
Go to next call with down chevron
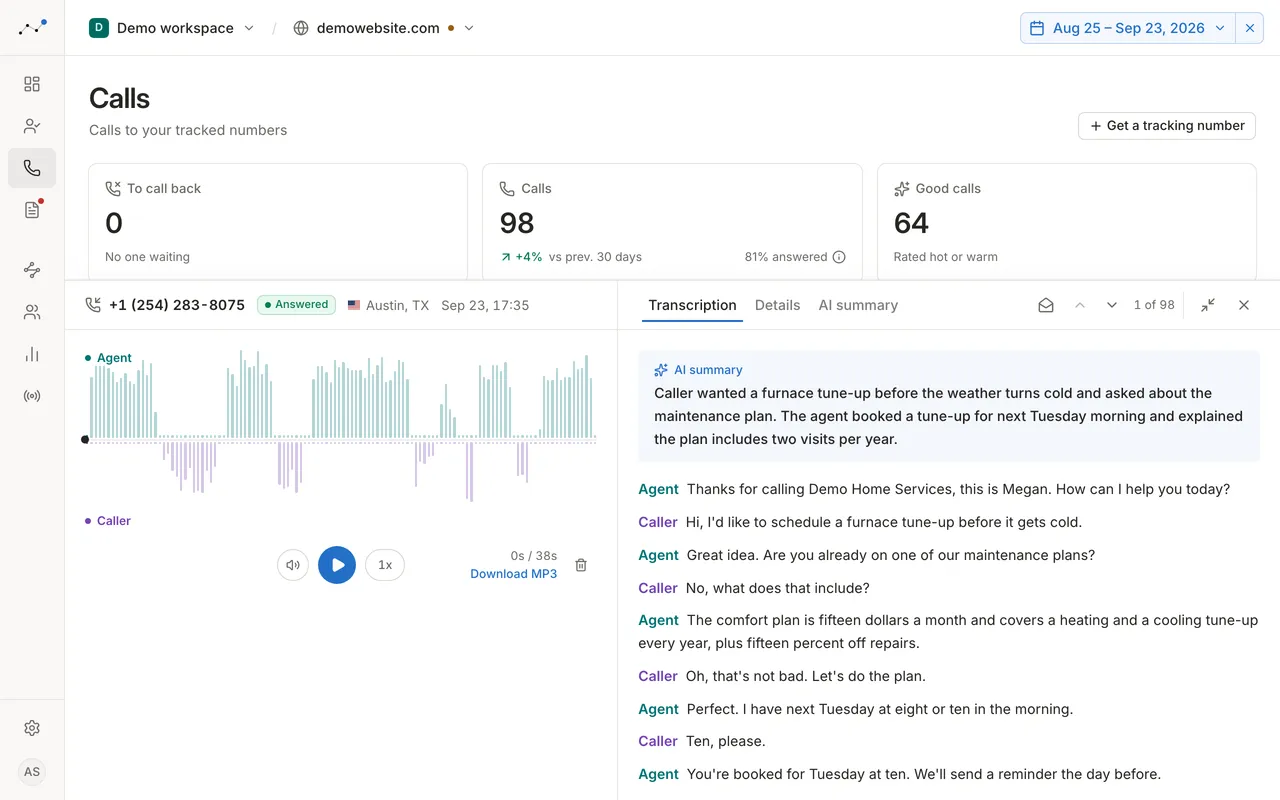click(x=1112, y=305)
